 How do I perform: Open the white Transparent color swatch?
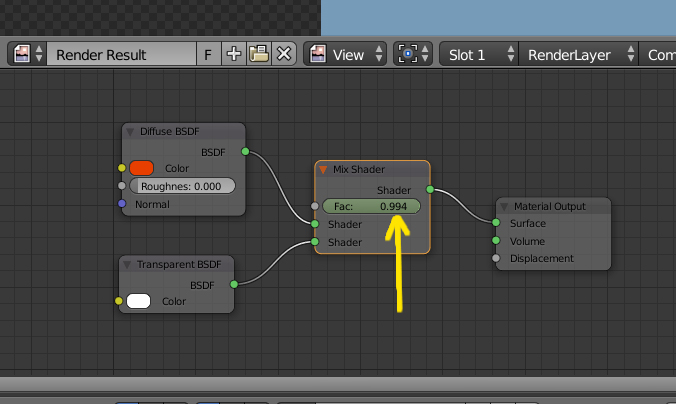click(138, 301)
